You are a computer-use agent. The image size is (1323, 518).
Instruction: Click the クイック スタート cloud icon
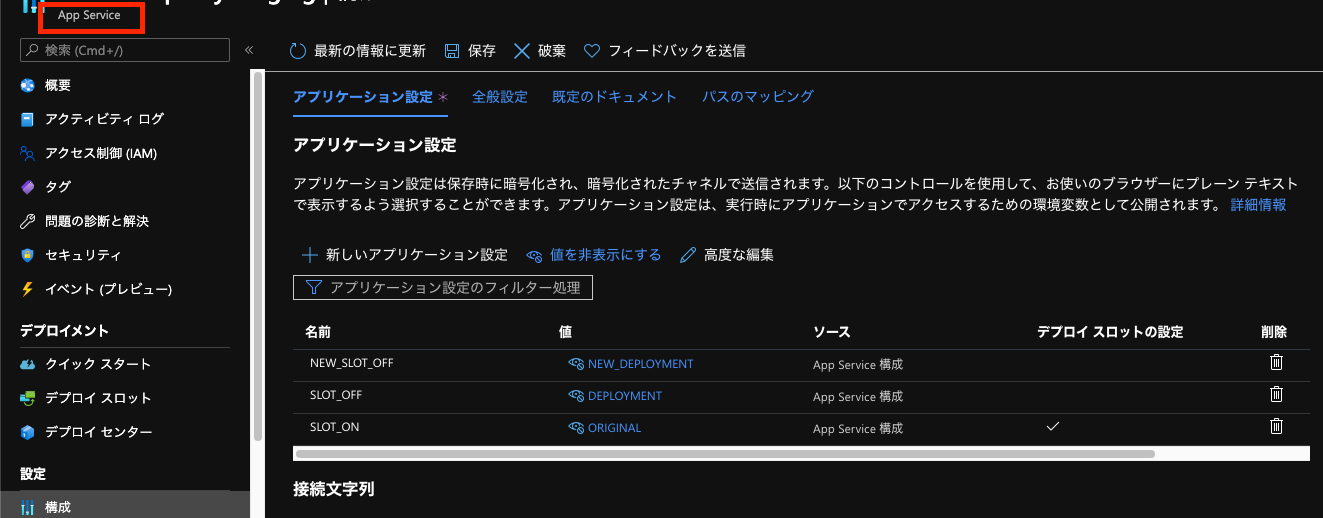point(28,364)
